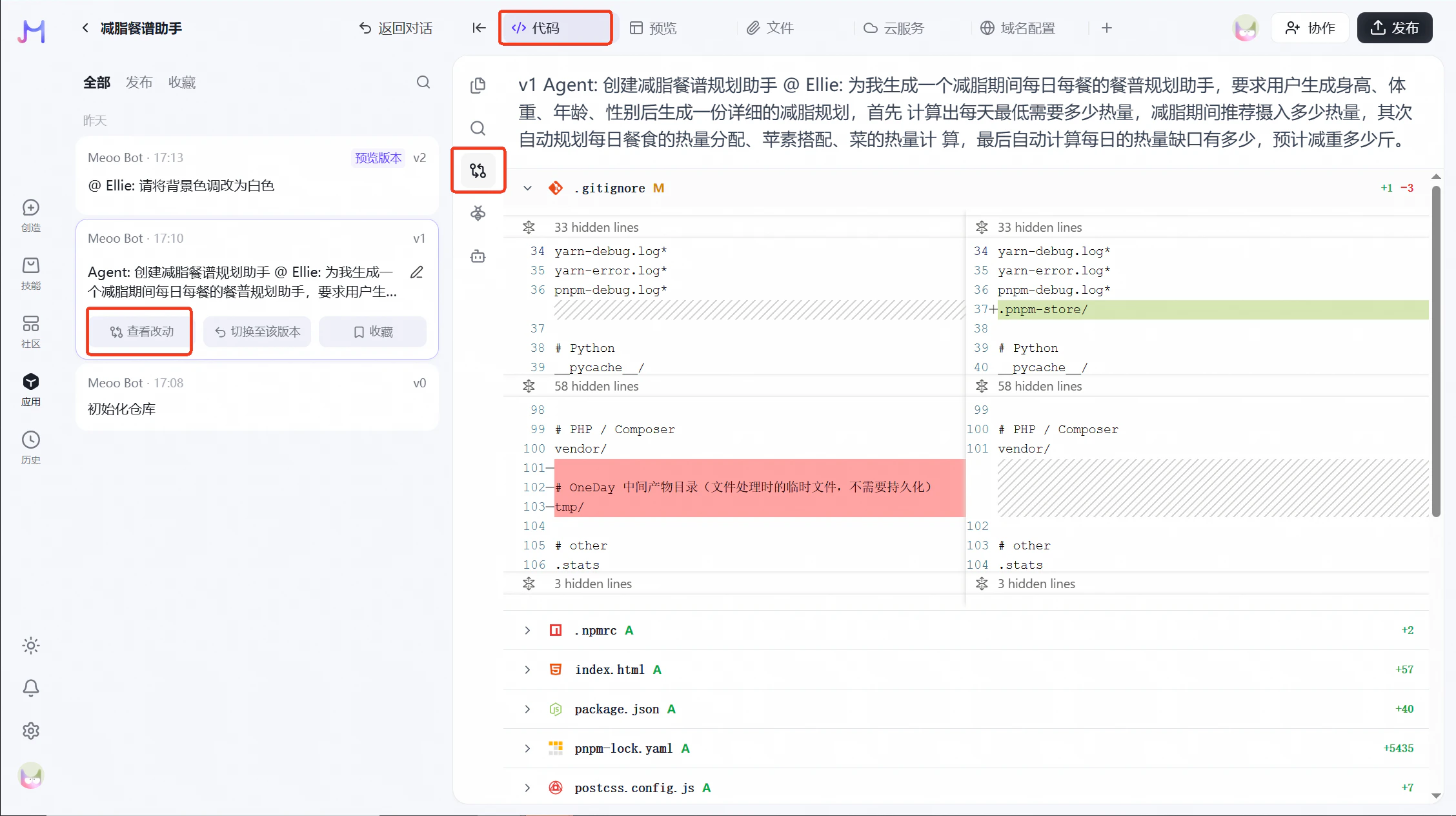Collapse the left panel with the arrow icon
This screenshot has height=816, width=1456.
coord(478,28)
